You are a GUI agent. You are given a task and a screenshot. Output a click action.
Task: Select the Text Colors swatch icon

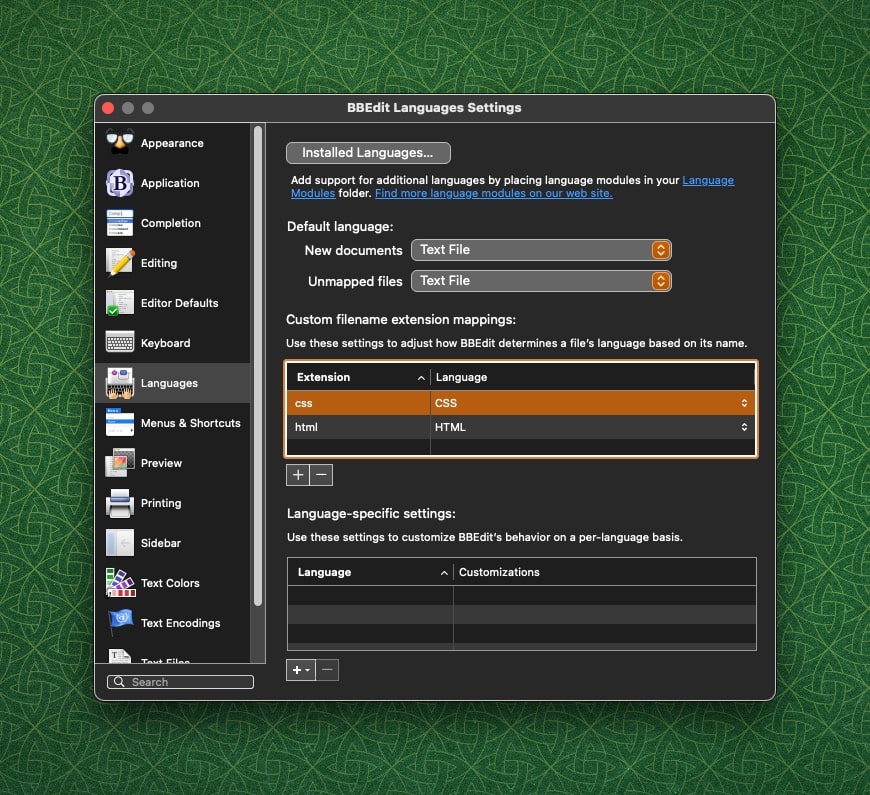120,583
